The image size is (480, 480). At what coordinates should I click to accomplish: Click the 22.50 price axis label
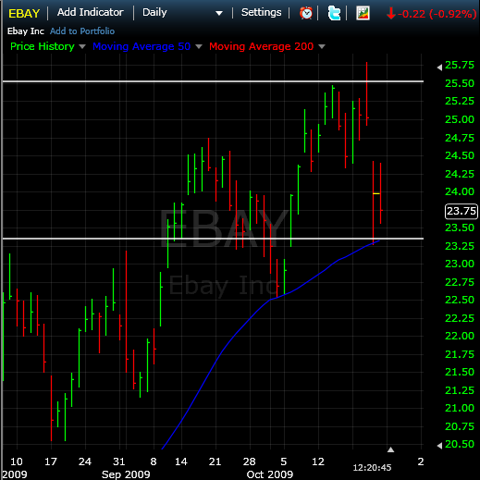tap(460, 300)
